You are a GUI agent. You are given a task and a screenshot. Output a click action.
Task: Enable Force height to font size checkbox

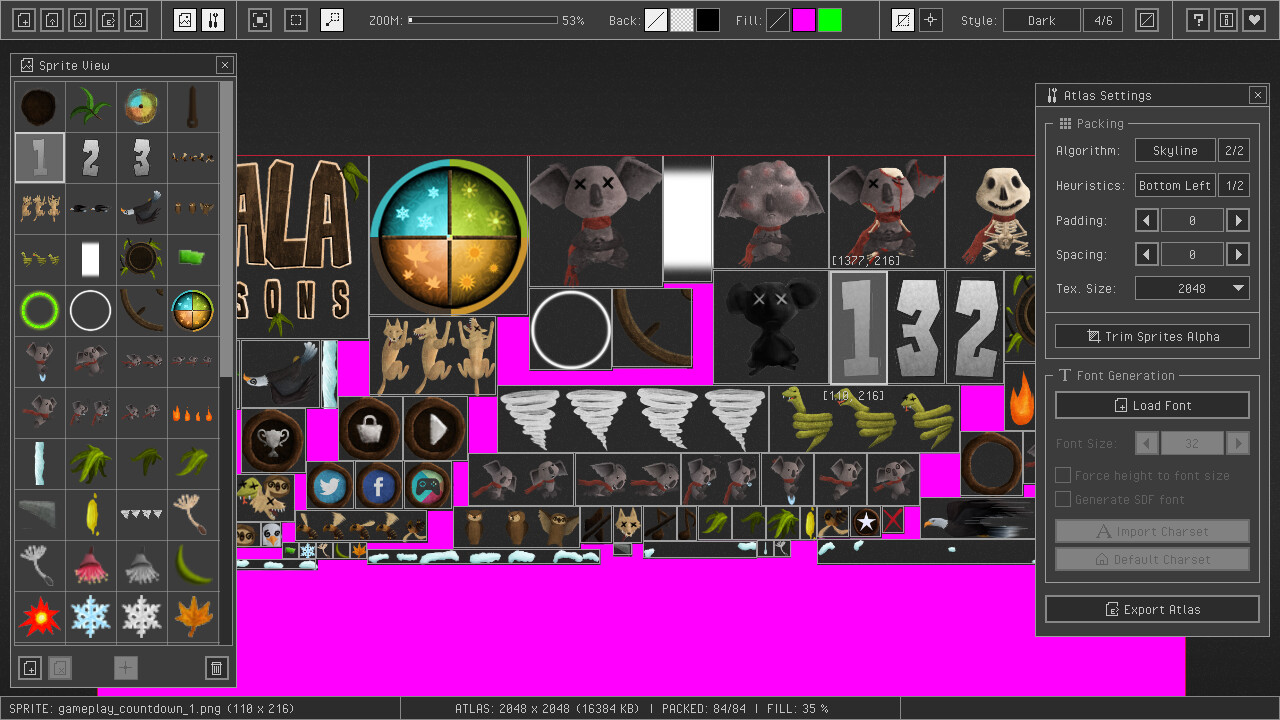tap(1063, 476)
